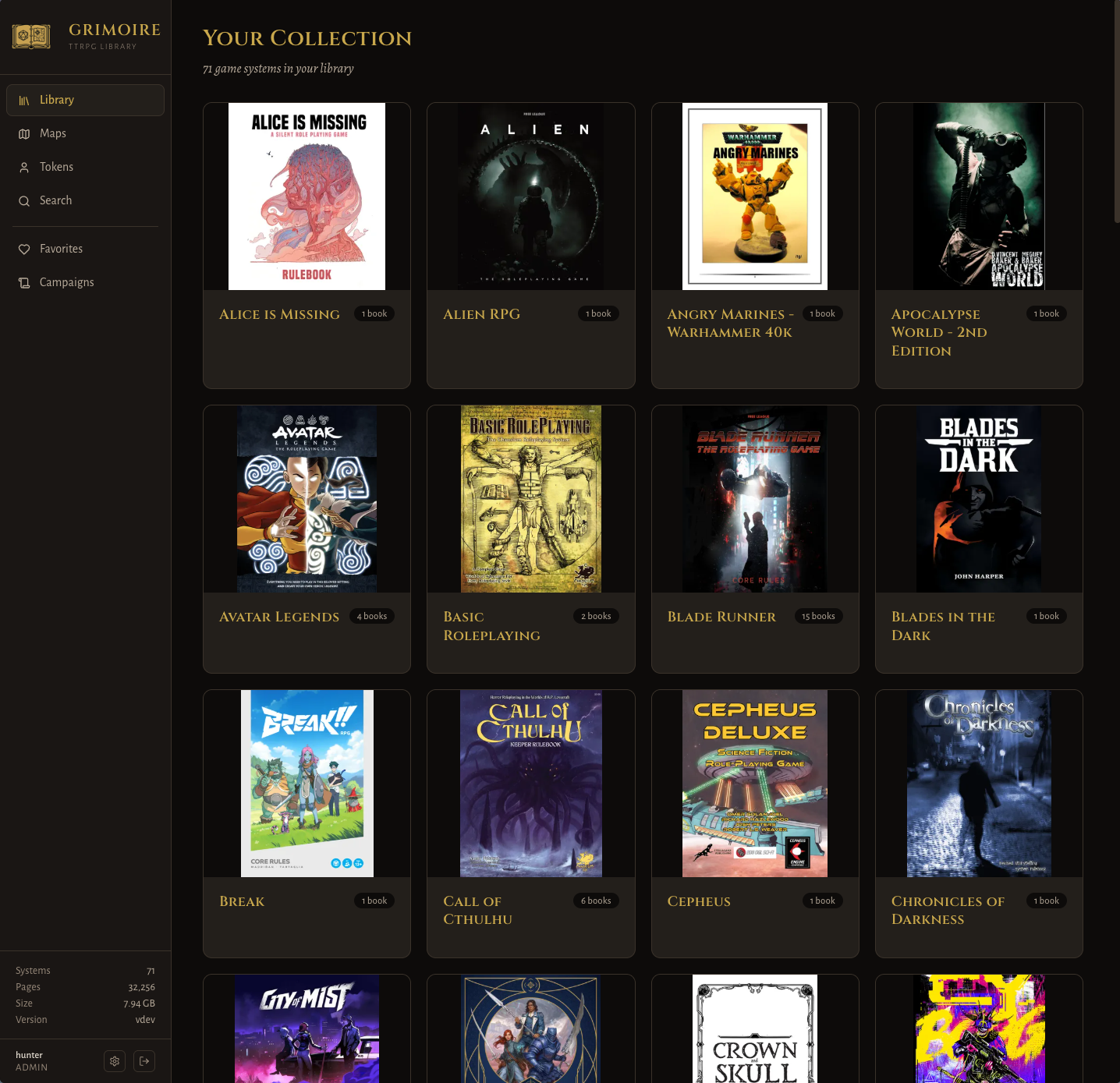Click the Basic Roleplaying title
The image size is (1120, 1083).
(x=491, y=626)
